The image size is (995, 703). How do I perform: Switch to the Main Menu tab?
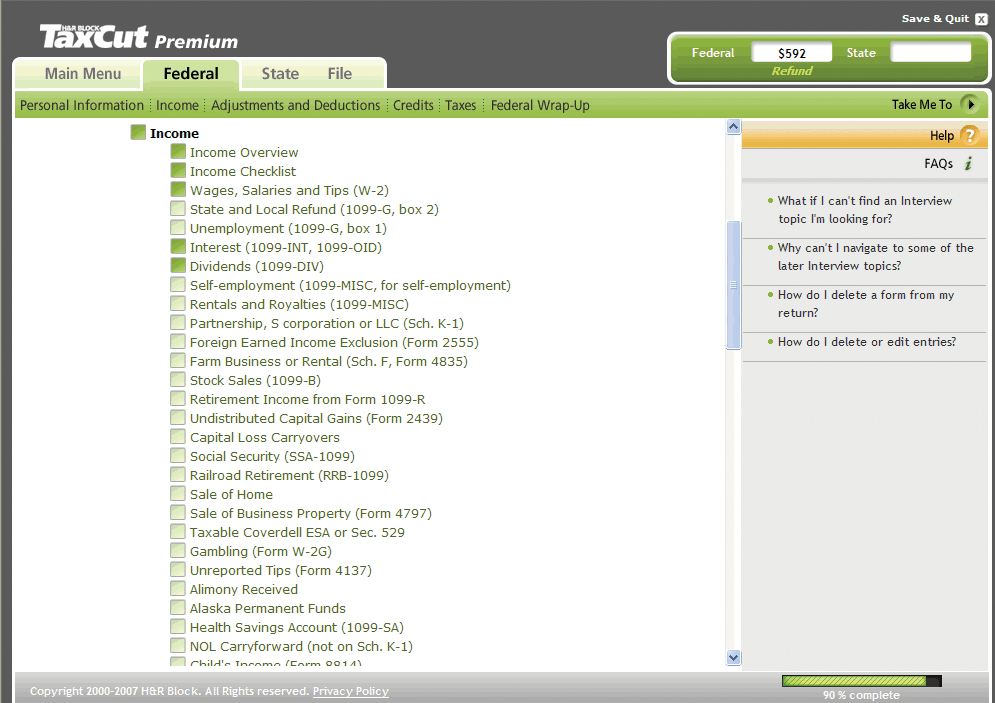click(x=82, y=74)
